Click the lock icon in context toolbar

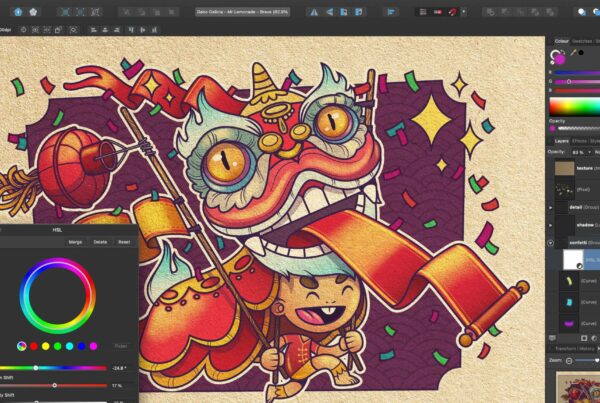pos(58,29)
